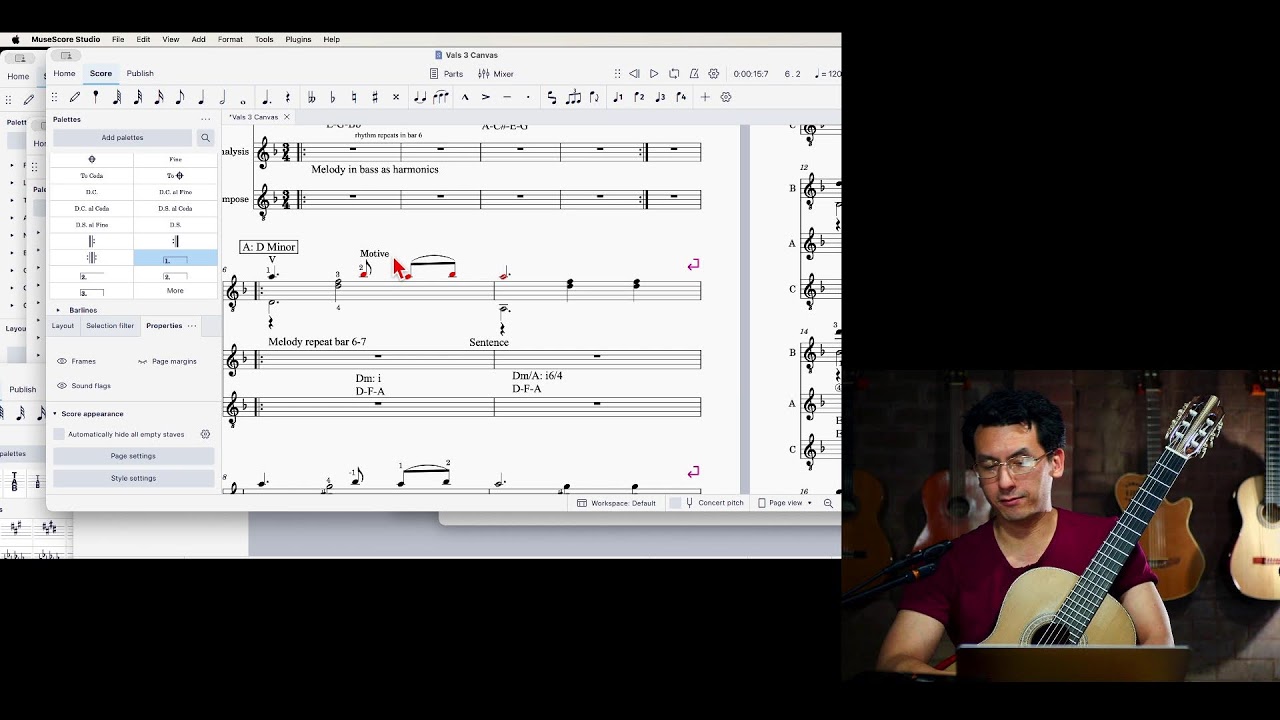The width and height of the screenshot is (1280, 720).
Task: Toggle the natural accidental
Action: tap(354, 97)
